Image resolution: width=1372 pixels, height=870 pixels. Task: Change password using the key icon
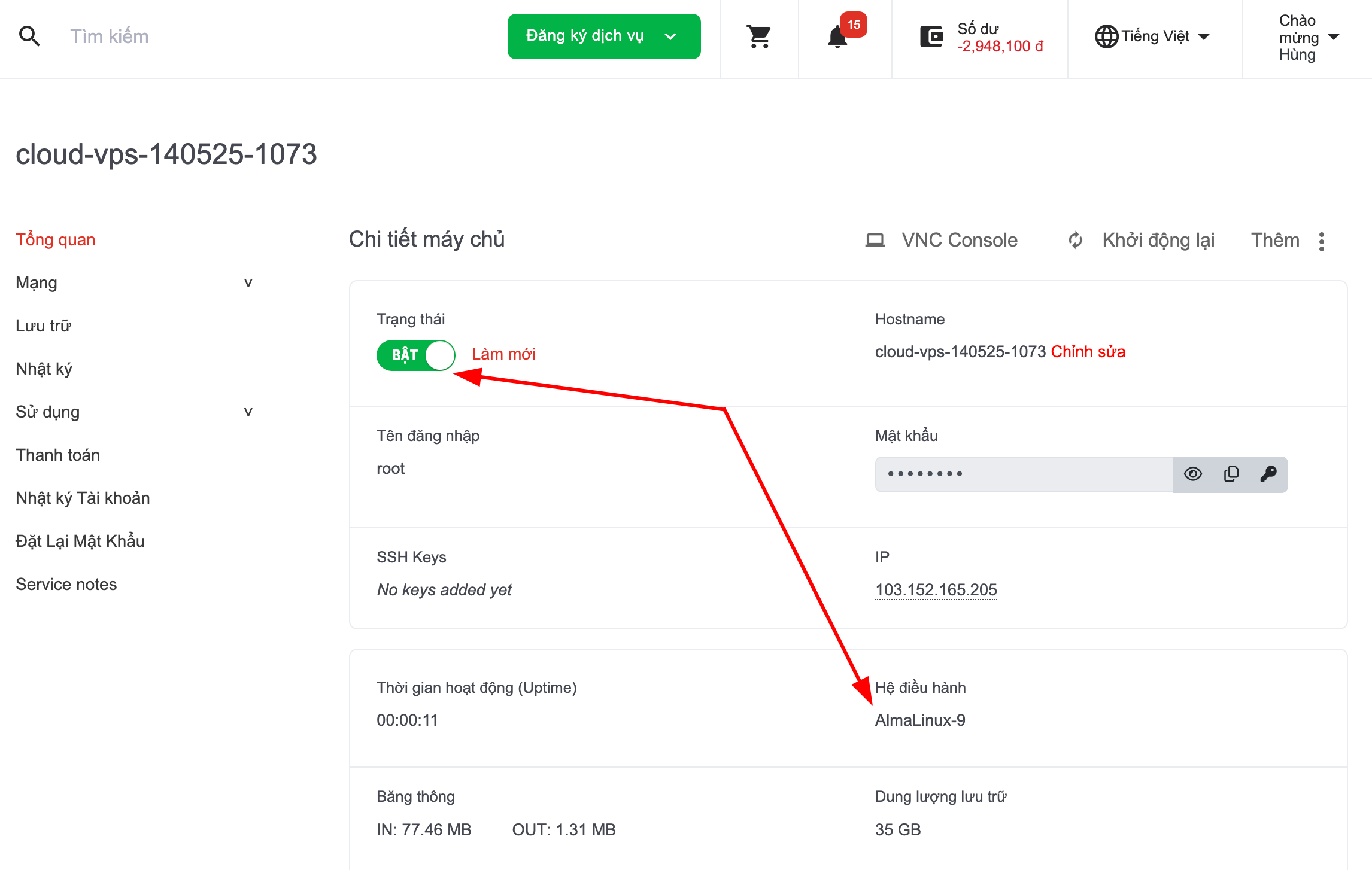point(1269,474)
